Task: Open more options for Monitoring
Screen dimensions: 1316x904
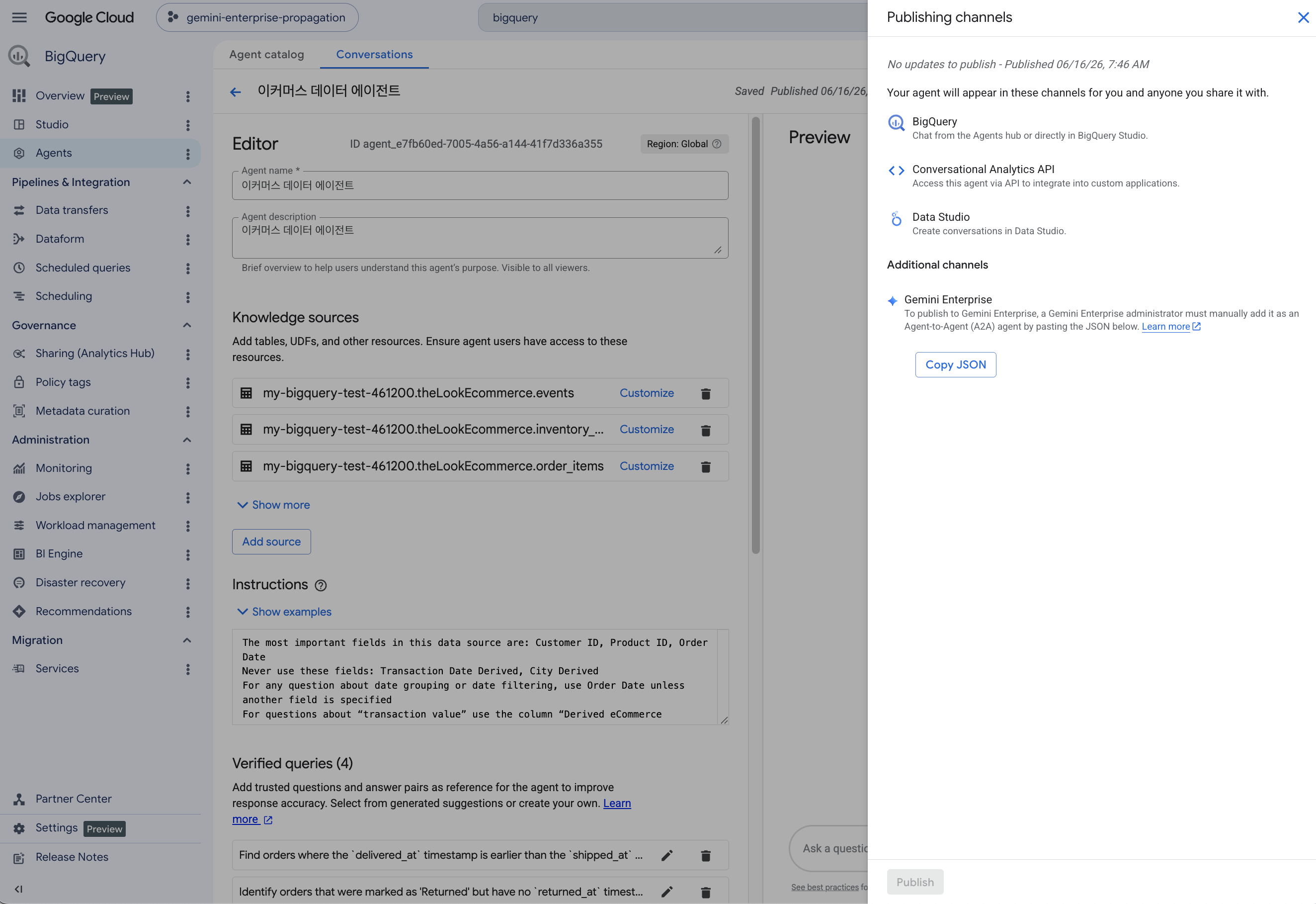Action: point(188,469)
